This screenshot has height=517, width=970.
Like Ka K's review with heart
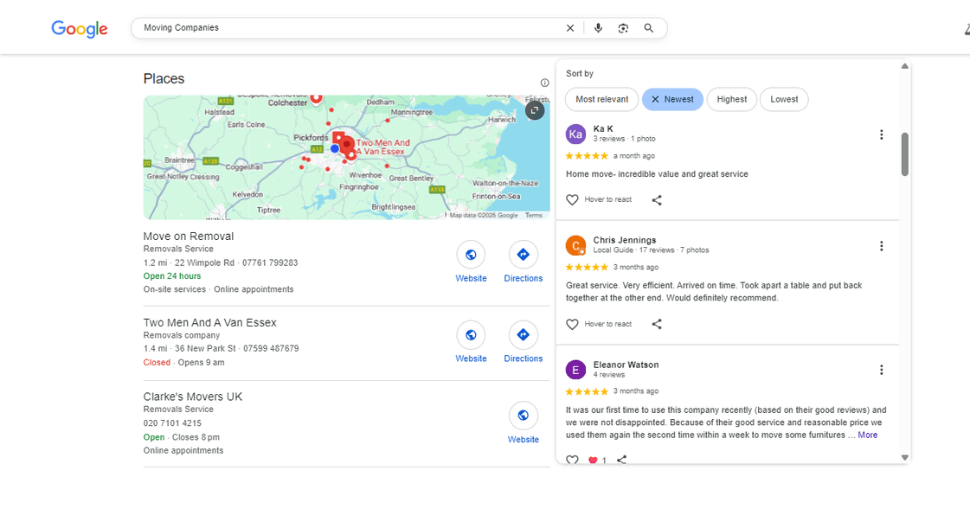[572, 200]
